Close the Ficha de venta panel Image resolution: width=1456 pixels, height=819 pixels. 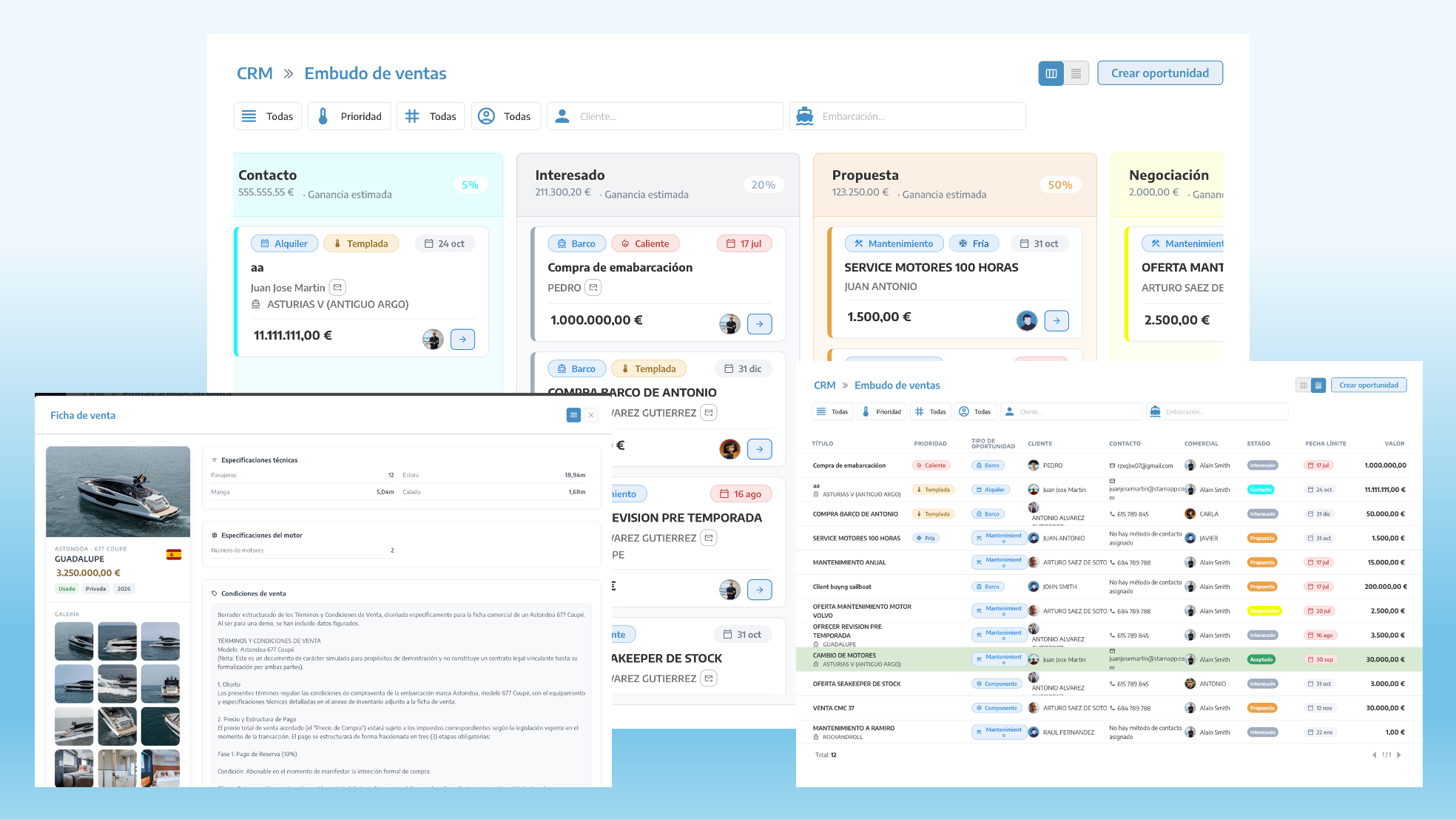tap(591, 415)
